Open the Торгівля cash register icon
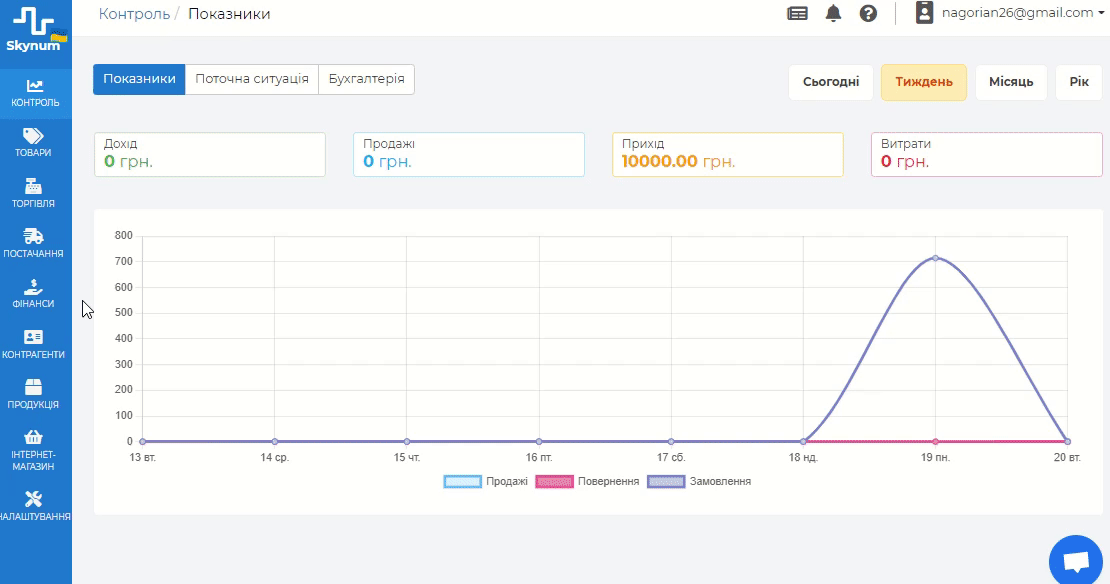Image resolution: width=1110 pixels, height=584 pixels. 33,186
